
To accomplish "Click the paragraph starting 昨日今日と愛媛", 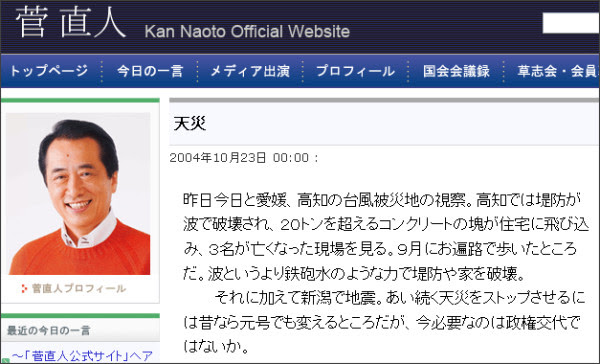I will click(x=386, y=237).
